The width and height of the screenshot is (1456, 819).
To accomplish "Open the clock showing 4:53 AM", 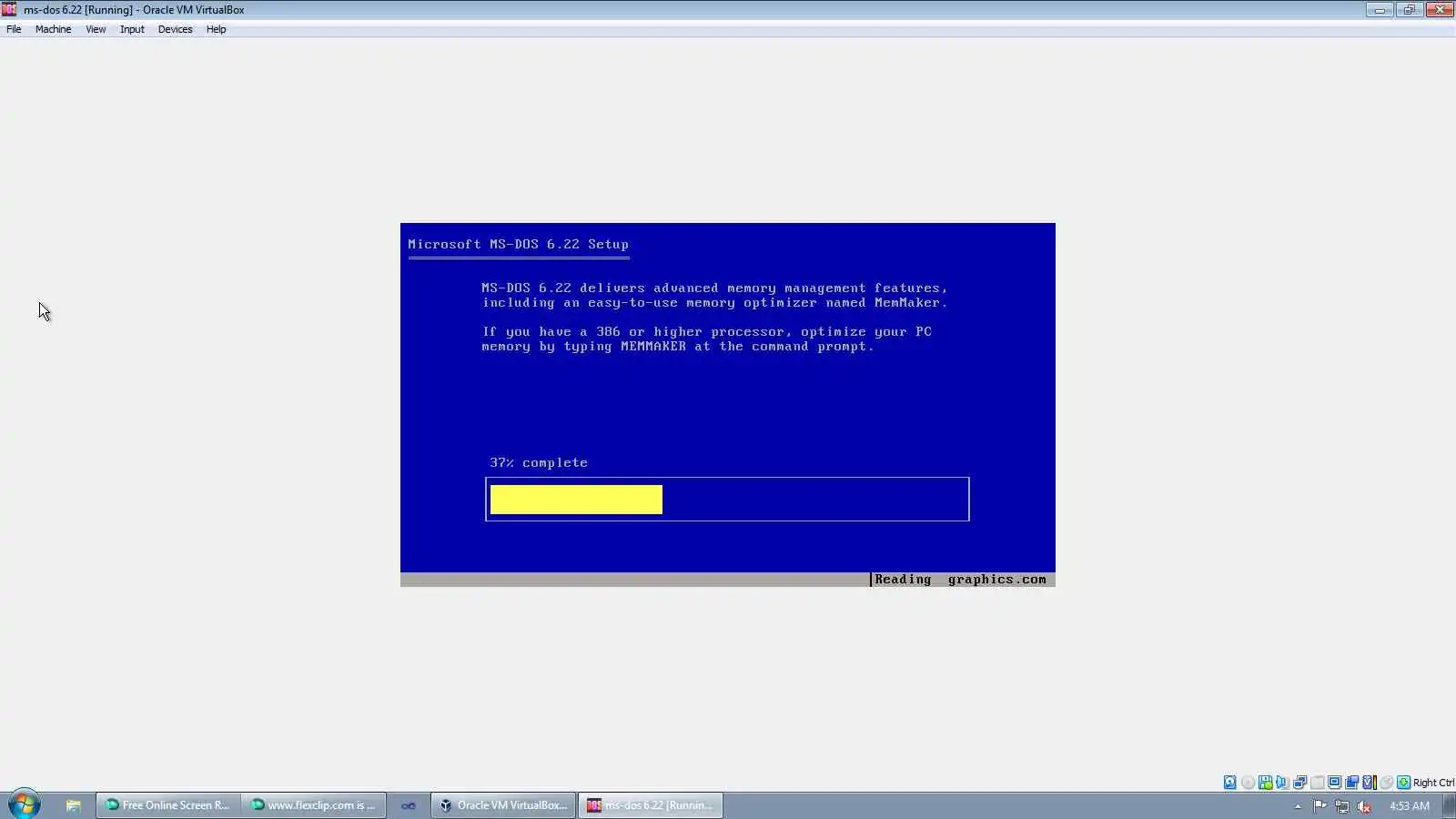I will click(1409, 806).
